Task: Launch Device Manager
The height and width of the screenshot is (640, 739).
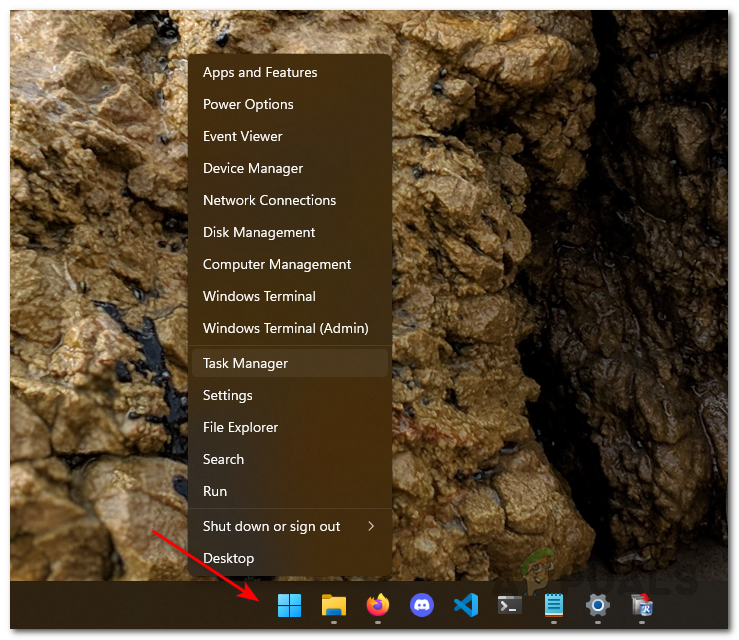Action: [x=252, y=168]
